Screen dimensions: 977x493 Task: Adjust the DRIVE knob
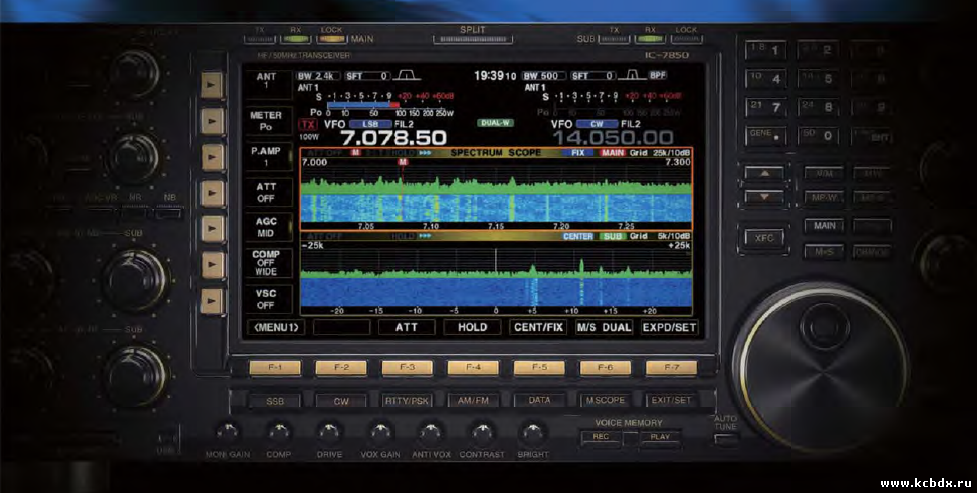tap(329, 431)
